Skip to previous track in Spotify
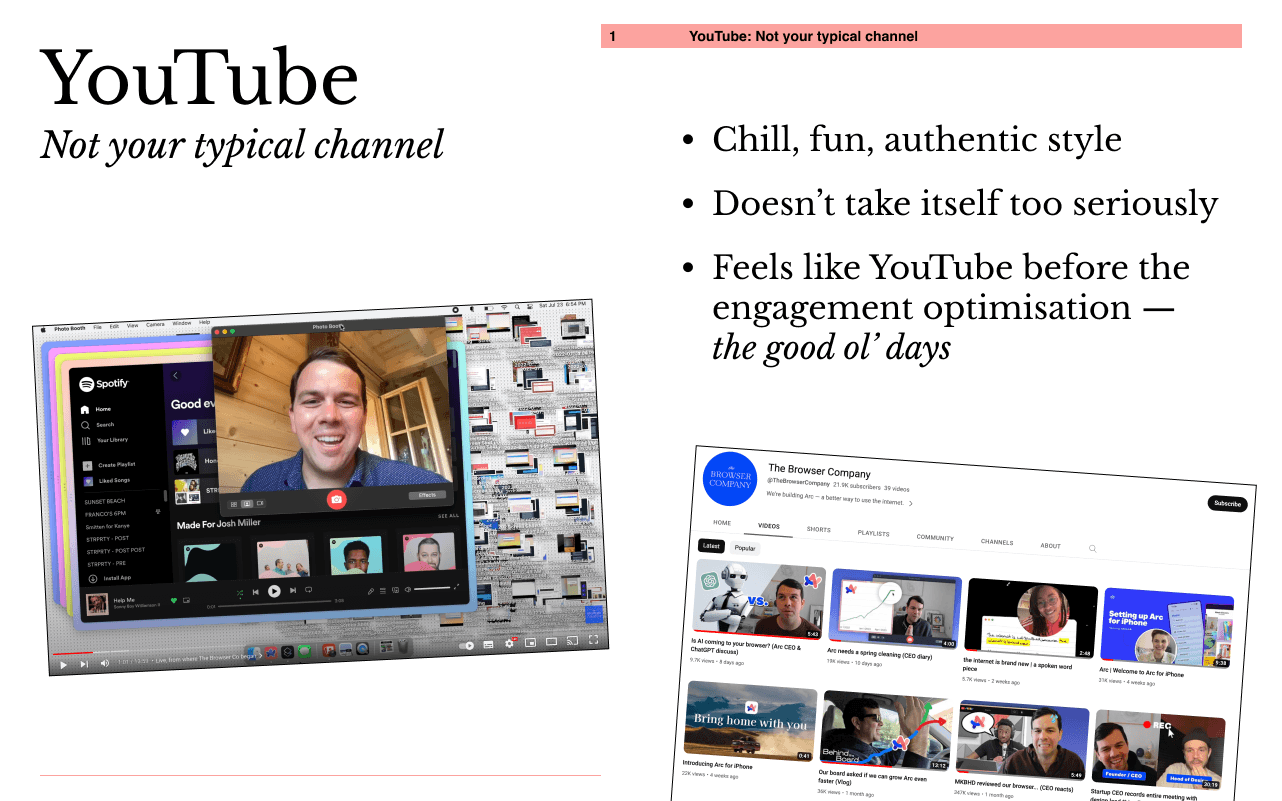 (x=256, y=591)
